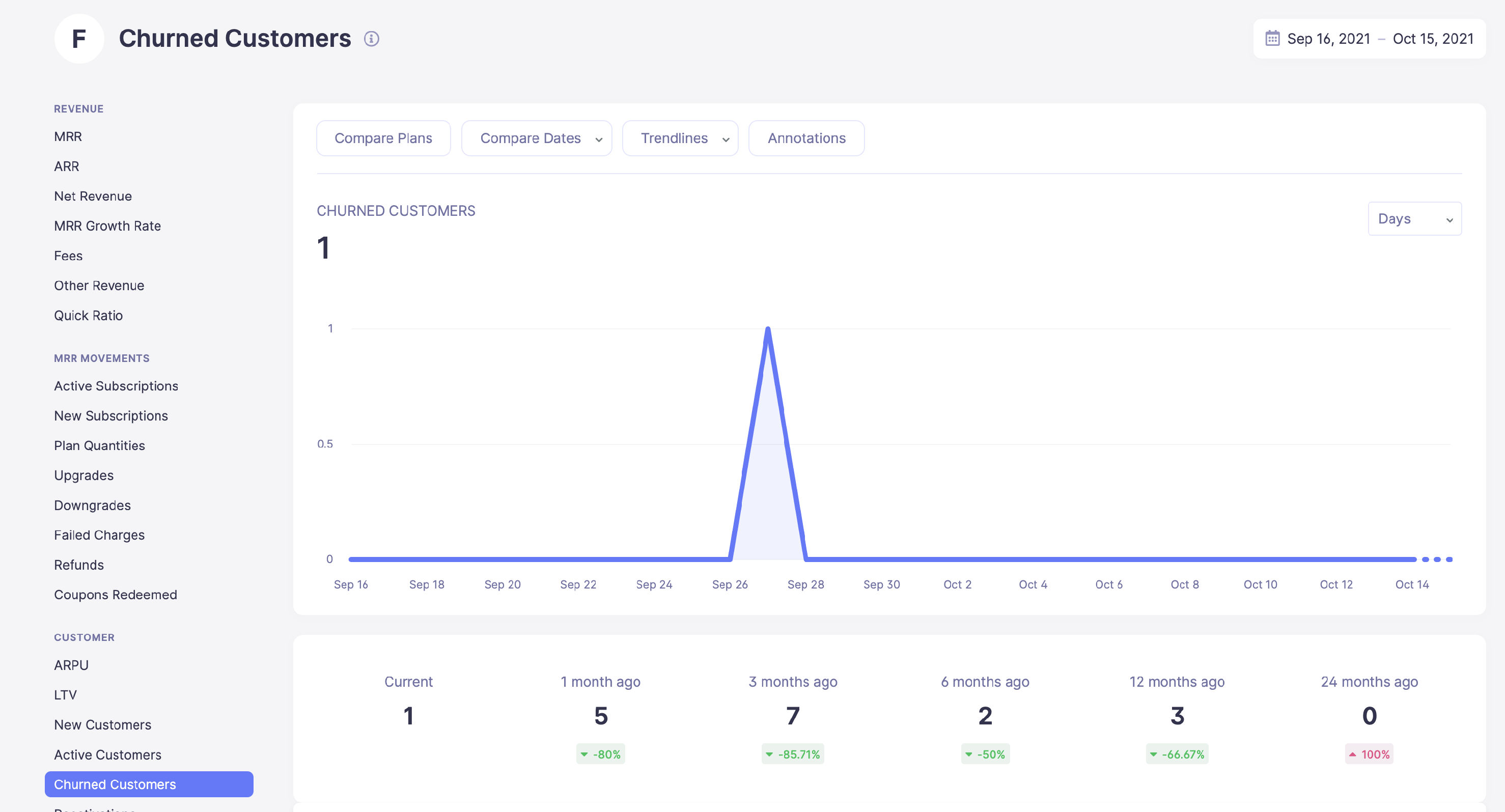The image size is (1505, 812).
Task: Select MRR in the Revenue sidebar
Action: click(68, 136)
